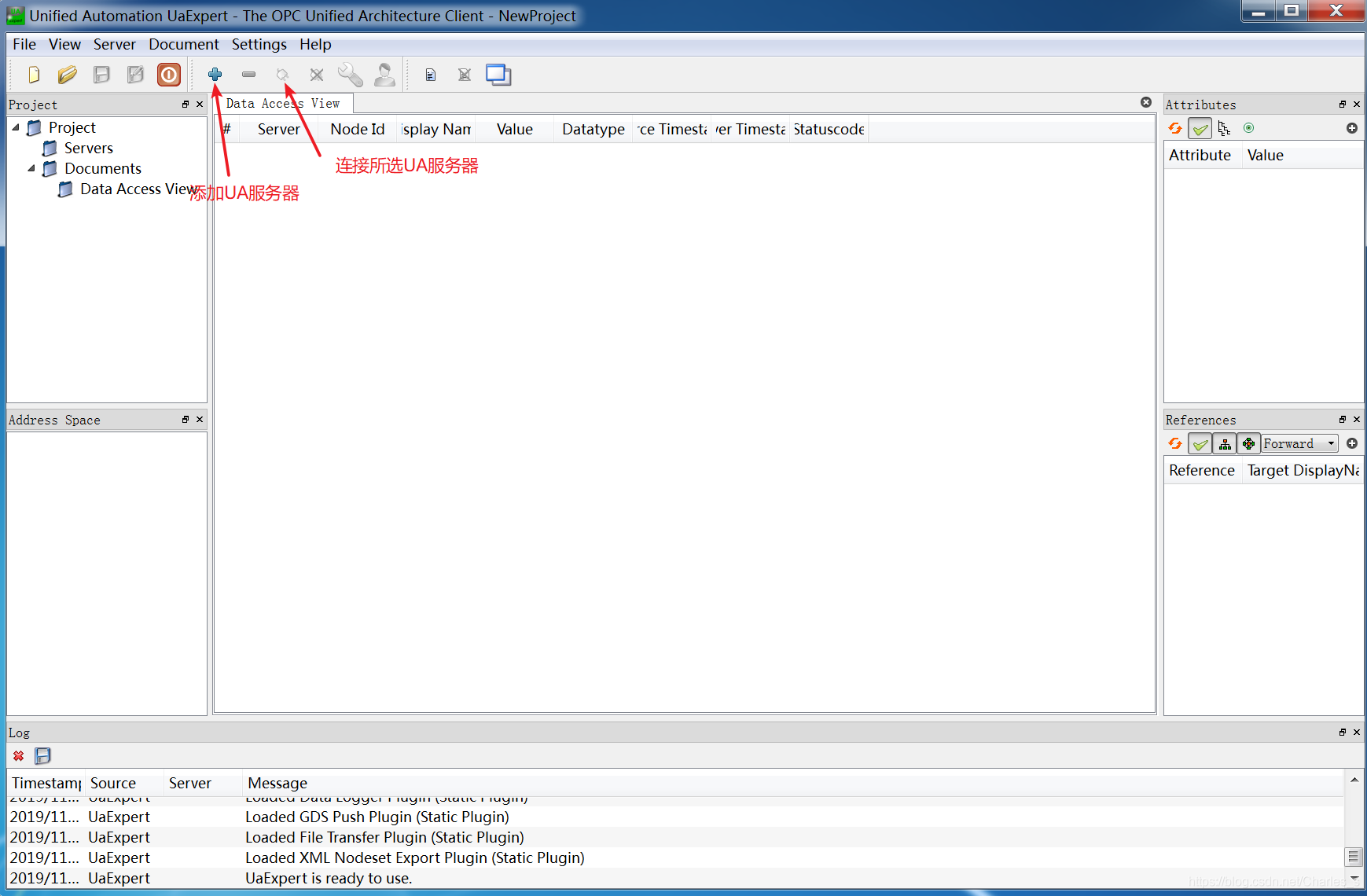Float the References panel
The image size is (1367, 896).
(1343, 419)
